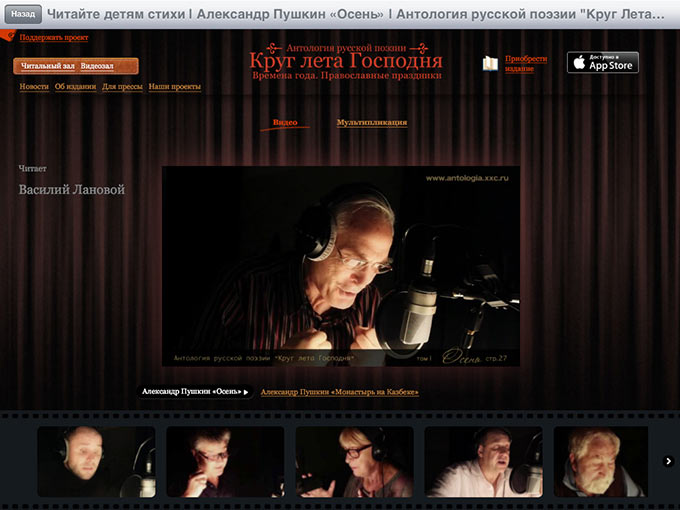
Task: Open thumbnail of blonde woman wearing glasses
Action: pyautogui.click(x=354, y=461)
